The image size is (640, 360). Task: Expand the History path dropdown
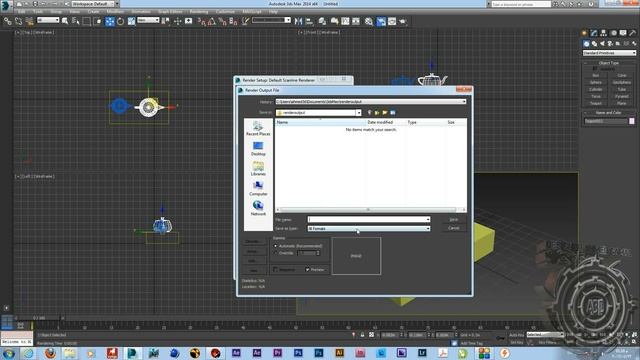point(464,102)
